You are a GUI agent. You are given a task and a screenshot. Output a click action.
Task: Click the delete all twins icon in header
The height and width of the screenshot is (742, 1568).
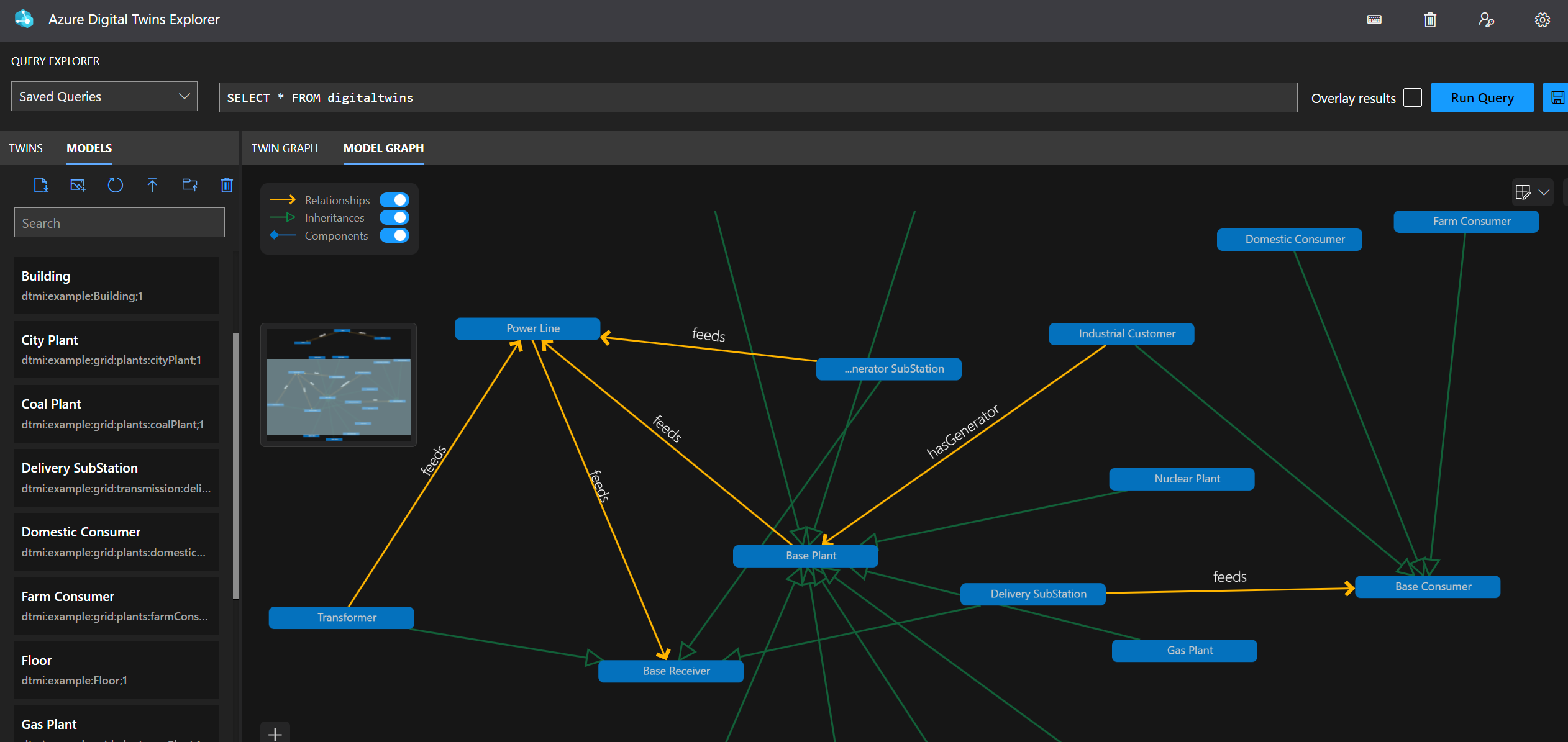1430,20
